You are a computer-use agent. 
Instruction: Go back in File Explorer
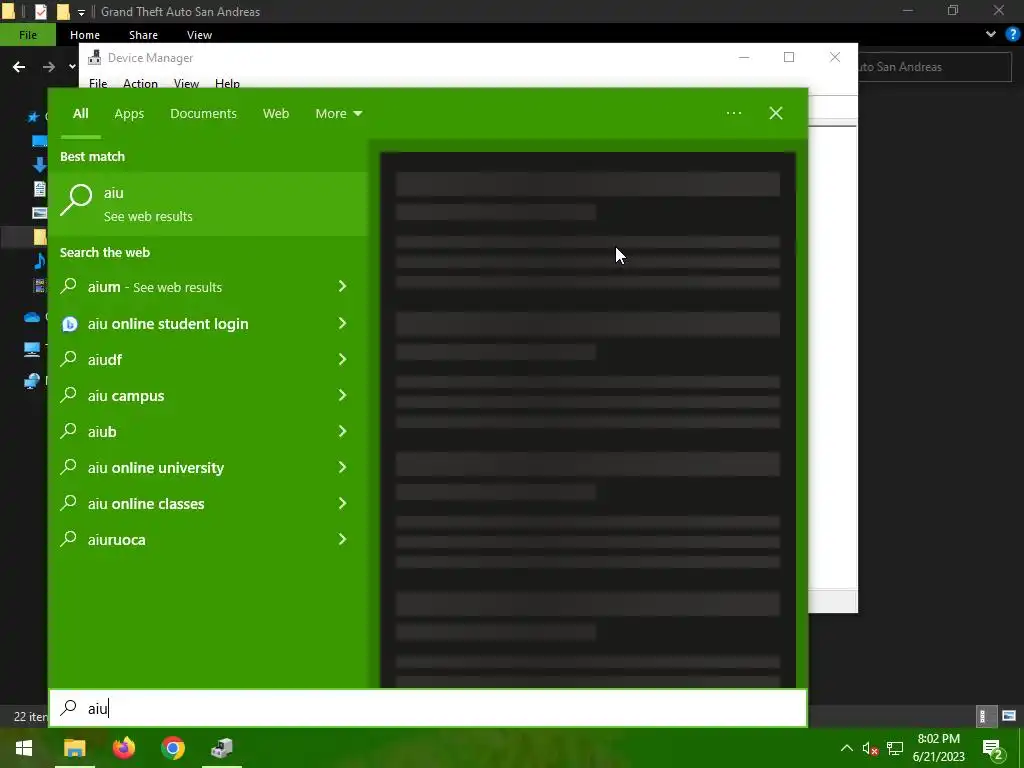point(19,67)
